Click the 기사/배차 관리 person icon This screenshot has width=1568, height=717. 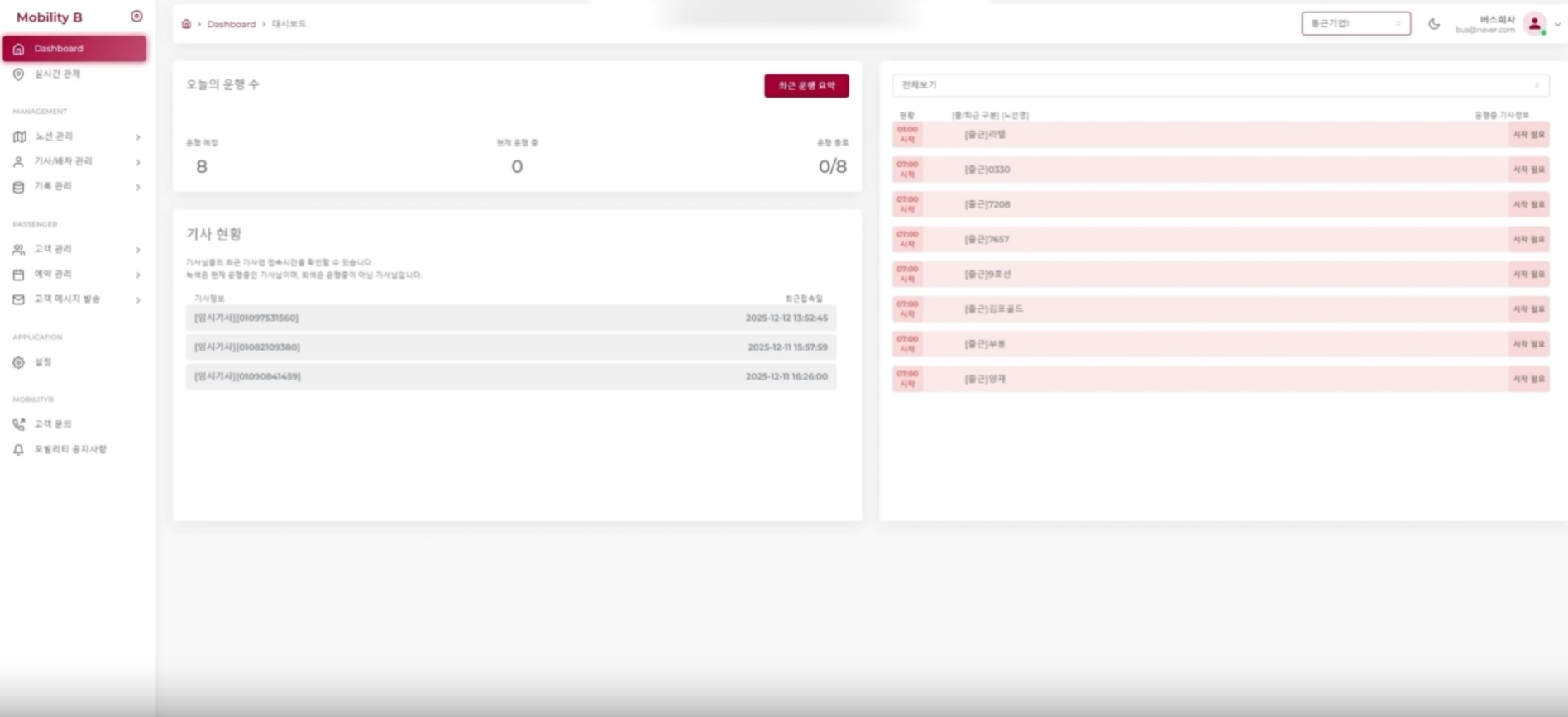[x=18, y=162]
